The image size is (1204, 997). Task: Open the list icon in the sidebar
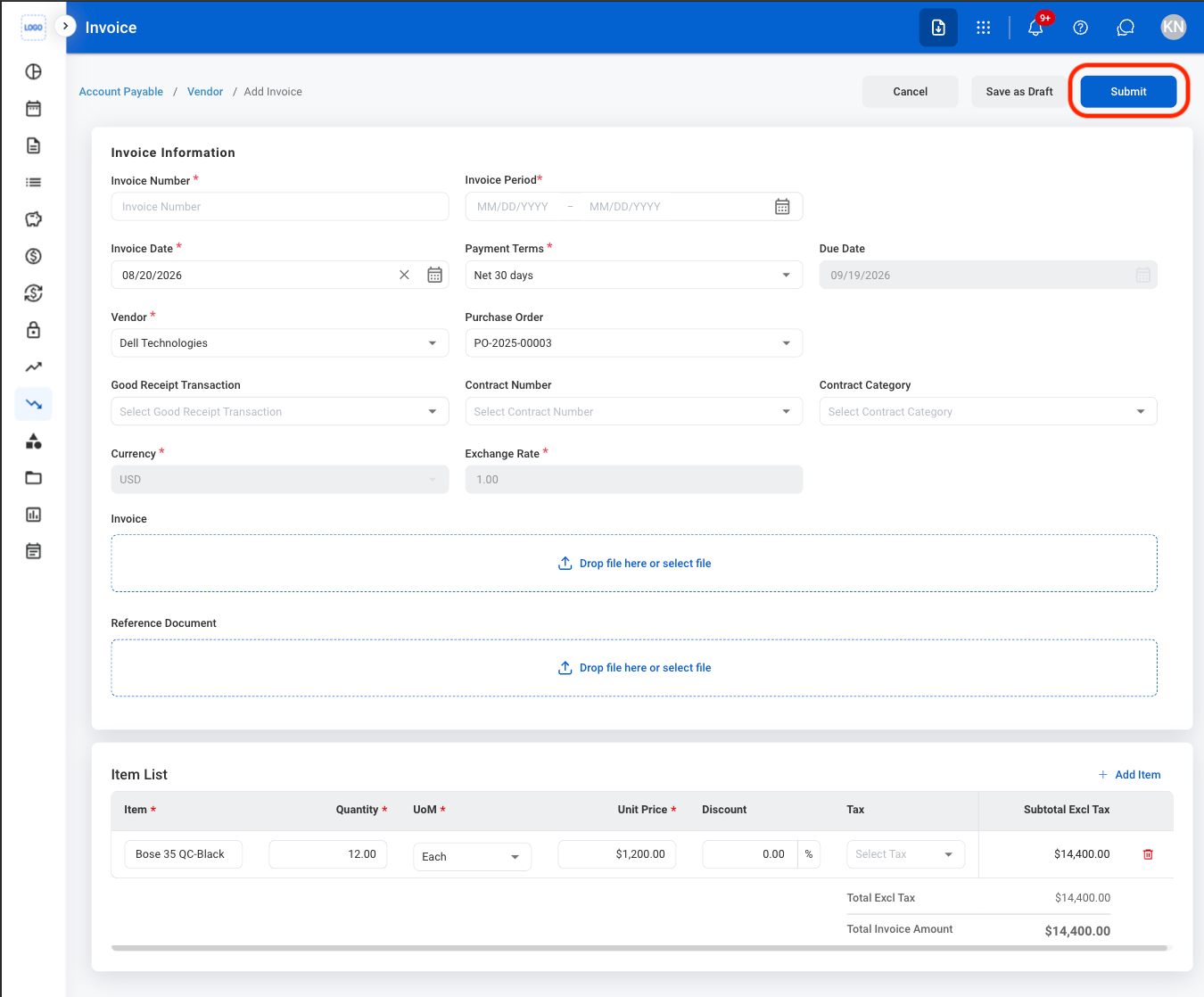click(33, 182)
